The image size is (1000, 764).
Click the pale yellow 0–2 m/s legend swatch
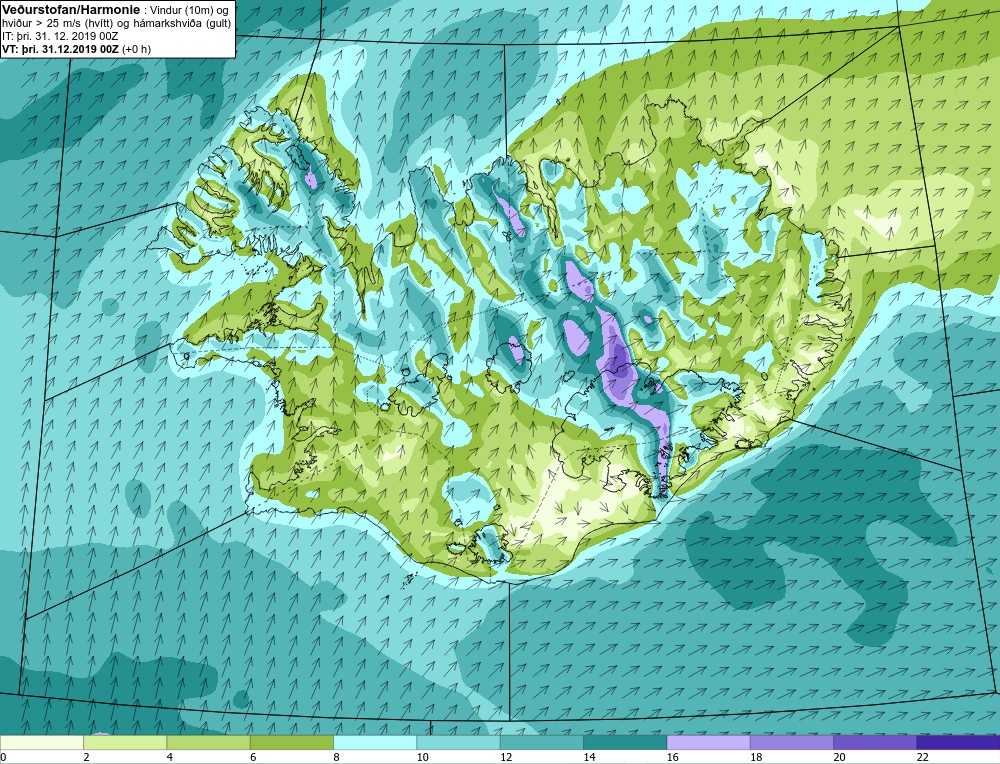tap(41, 742)
